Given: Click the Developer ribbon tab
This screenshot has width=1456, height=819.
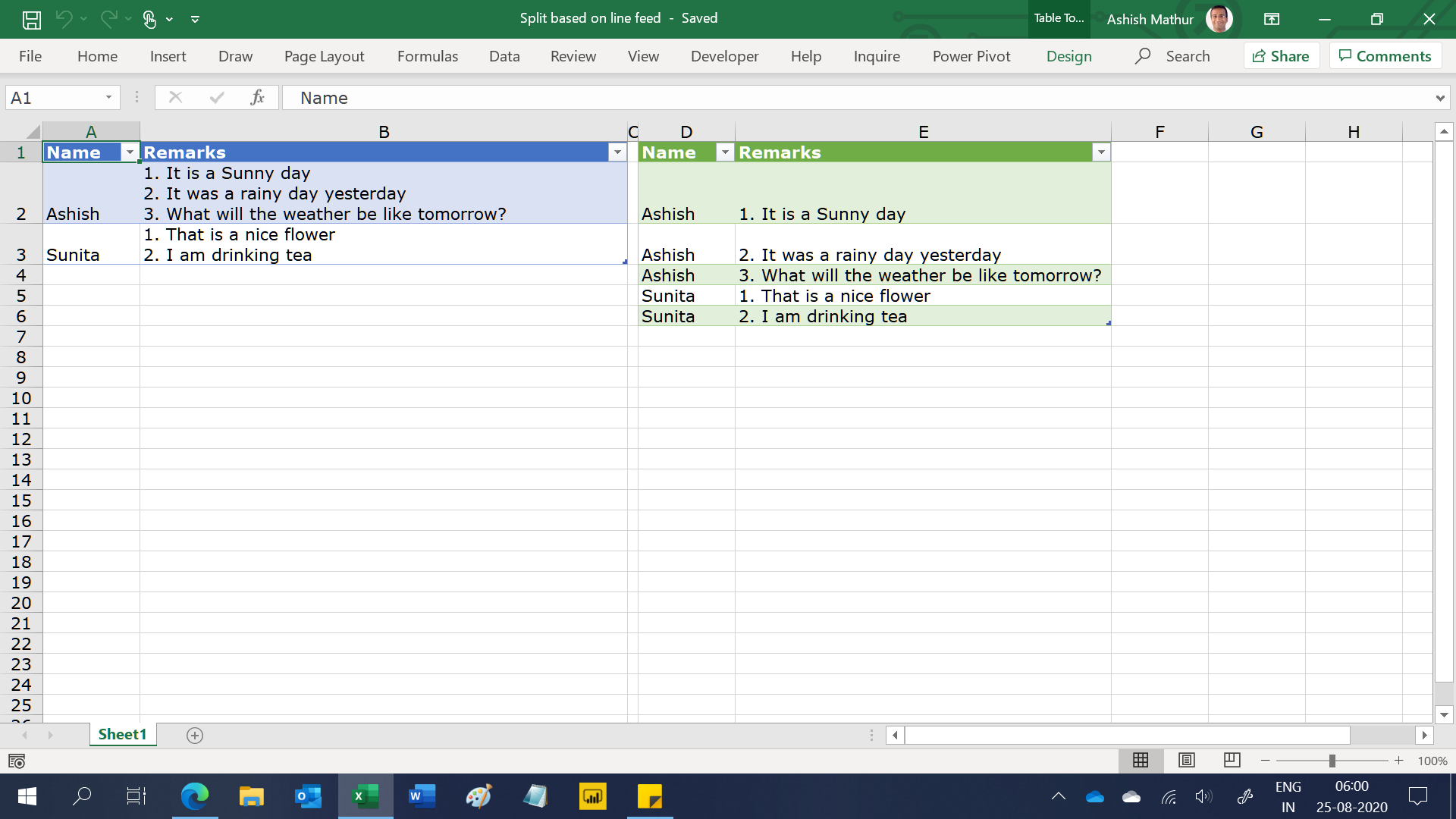Looking at the screenshot, I should click(x=725, y=56).
